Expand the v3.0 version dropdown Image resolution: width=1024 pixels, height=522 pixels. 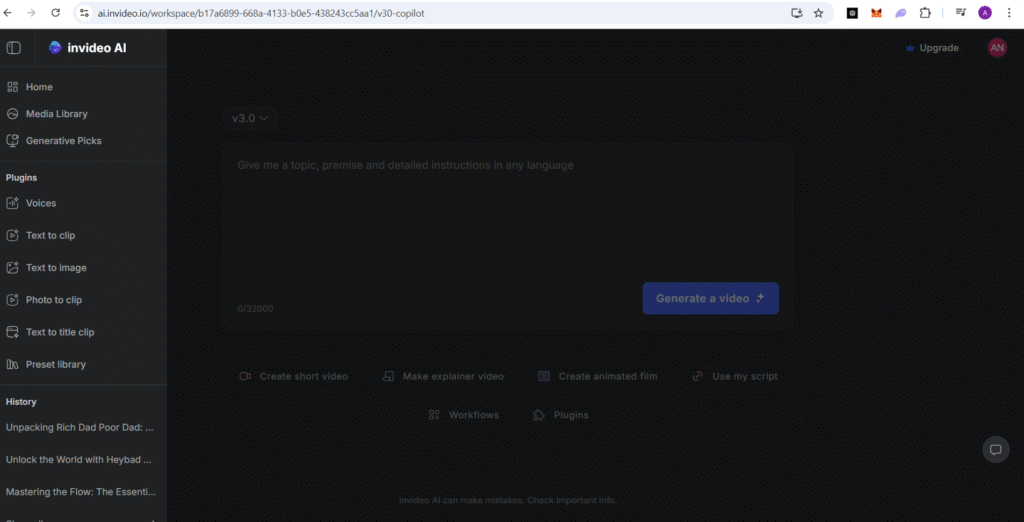(250, 118)
